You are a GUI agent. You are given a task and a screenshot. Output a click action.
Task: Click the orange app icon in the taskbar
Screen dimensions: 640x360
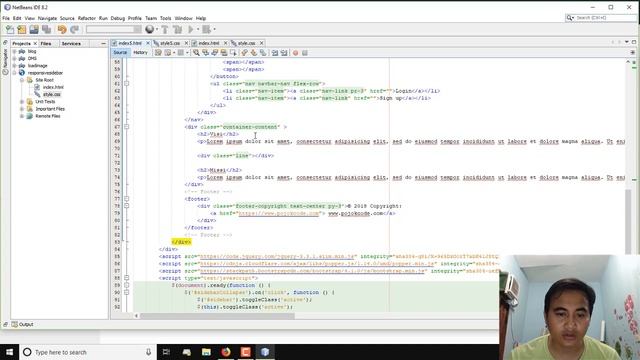click(x=245, y=352)
